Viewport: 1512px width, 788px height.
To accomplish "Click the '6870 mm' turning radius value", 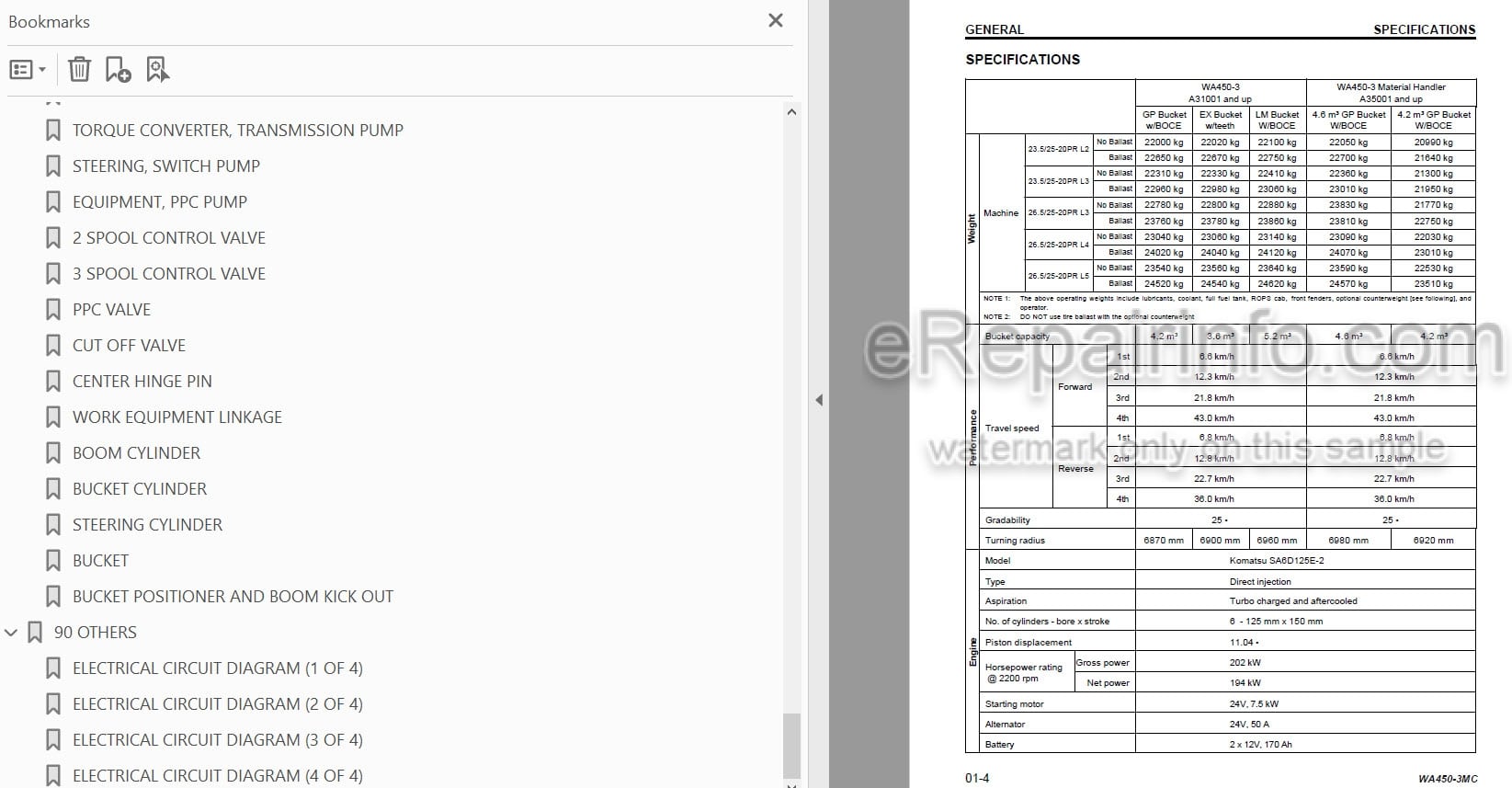I will (x=1164, y=541).
